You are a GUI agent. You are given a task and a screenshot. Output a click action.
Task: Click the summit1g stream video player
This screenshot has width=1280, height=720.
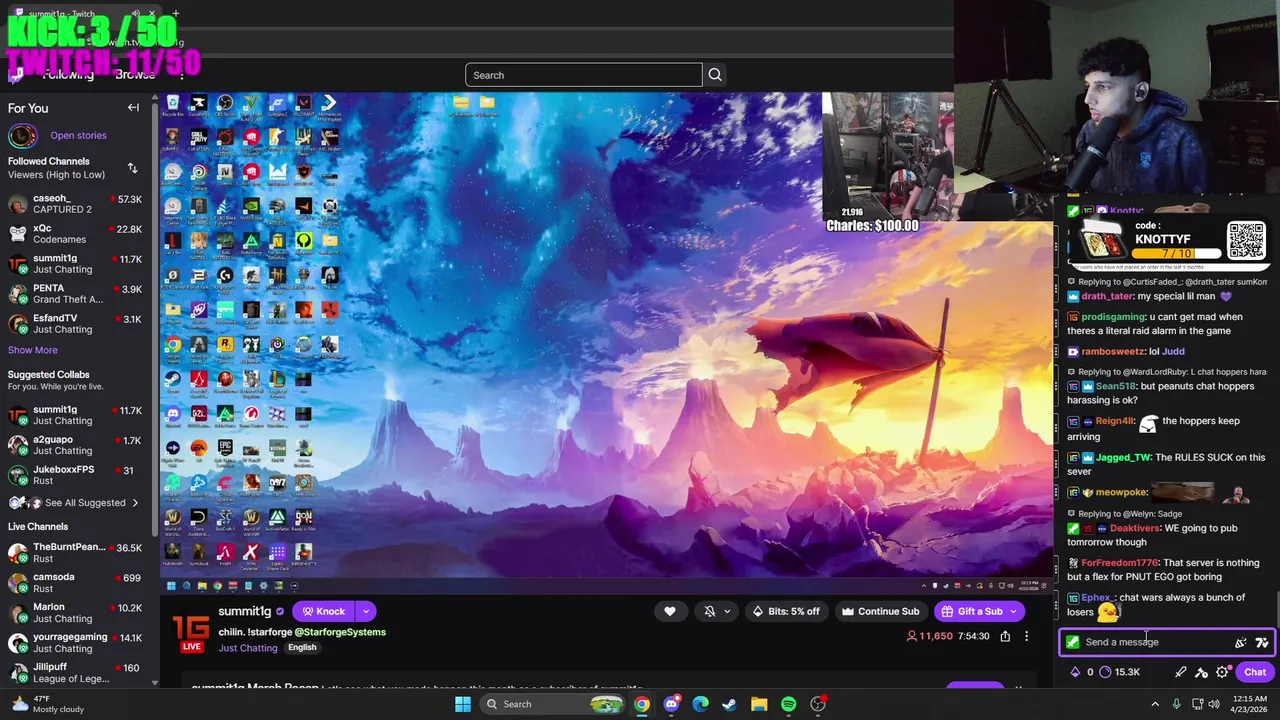pos(607,342)
